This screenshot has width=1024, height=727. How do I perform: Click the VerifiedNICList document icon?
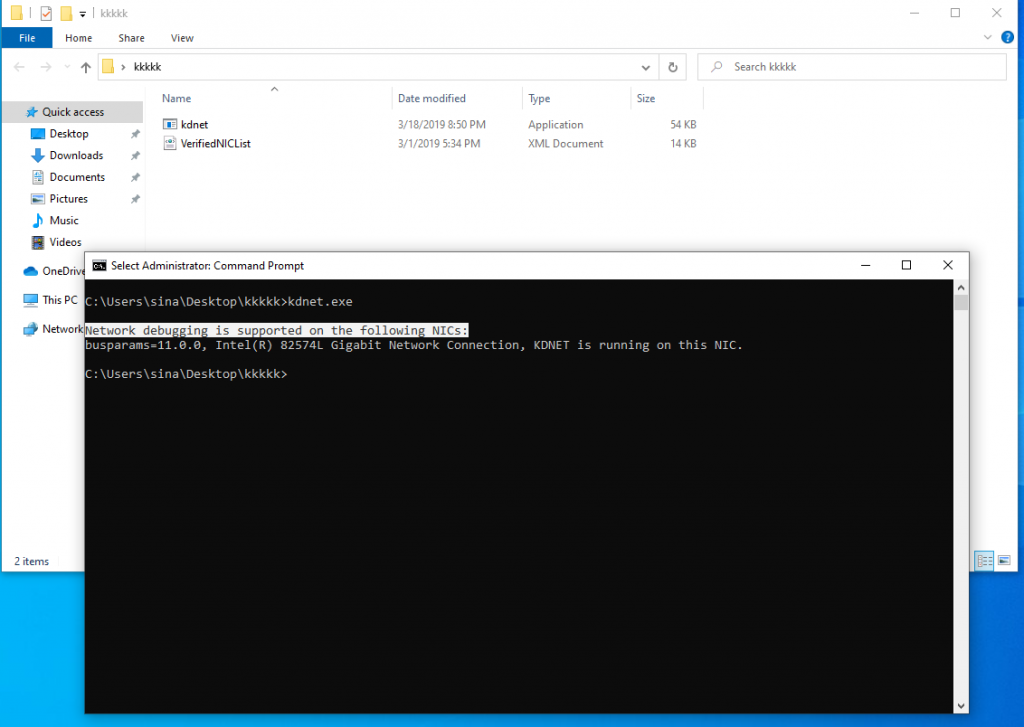(x=170, y=143)
